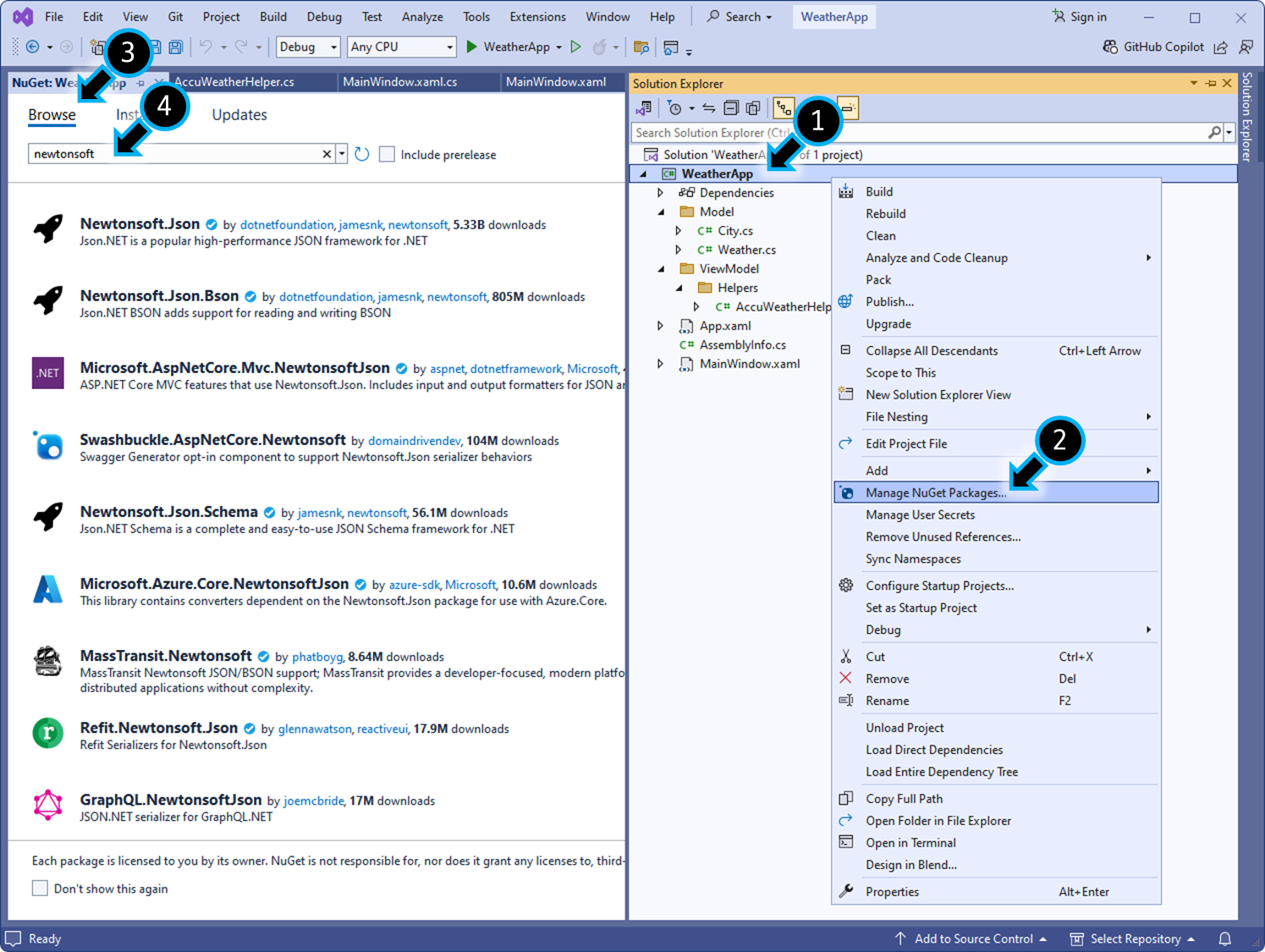Screen dimensions: 1265x952
Task: Open the joemcbride author link
Action: point(314,801)
